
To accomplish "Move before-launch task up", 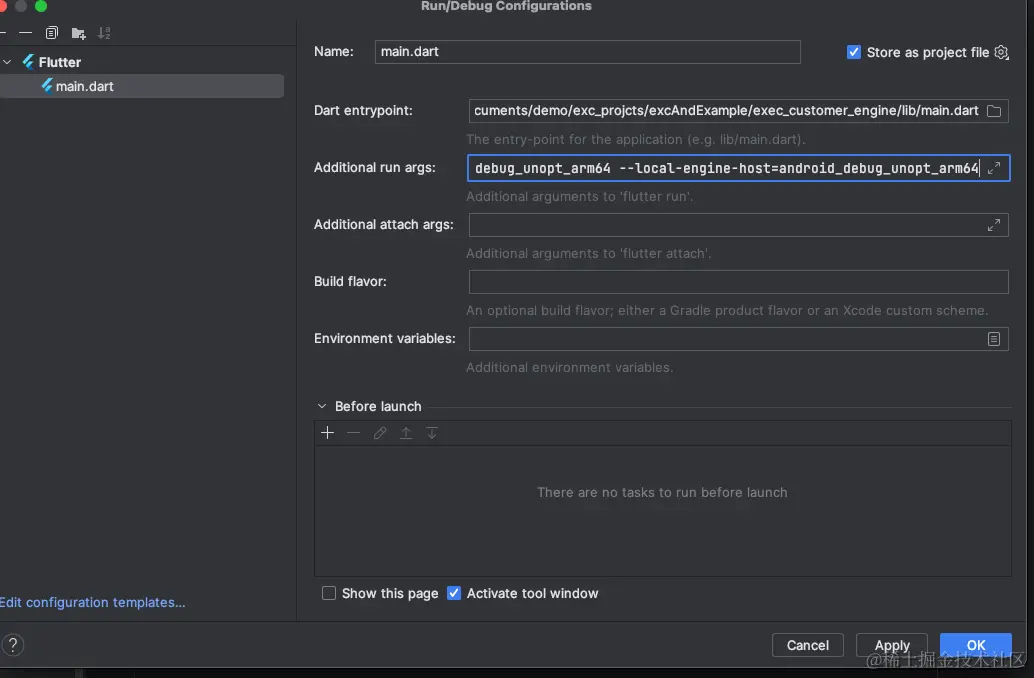I will tap(406, 433).
